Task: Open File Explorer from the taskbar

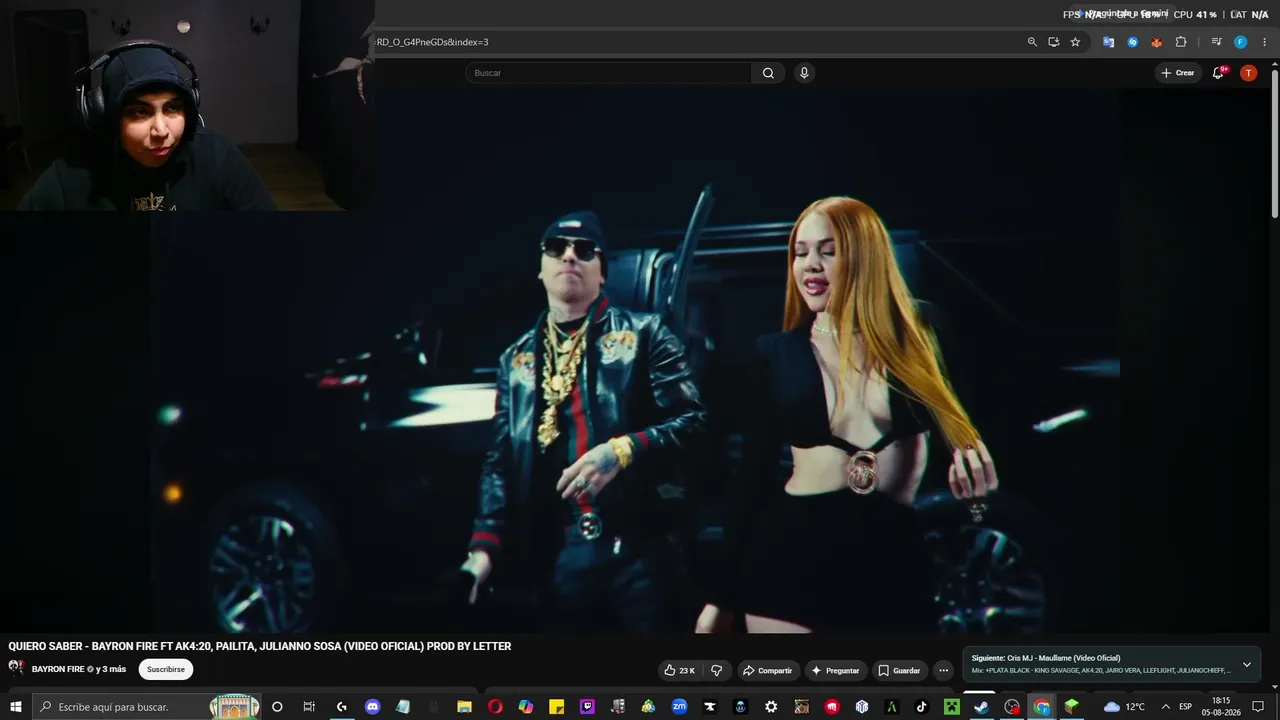Action: [x=464, y=707]
